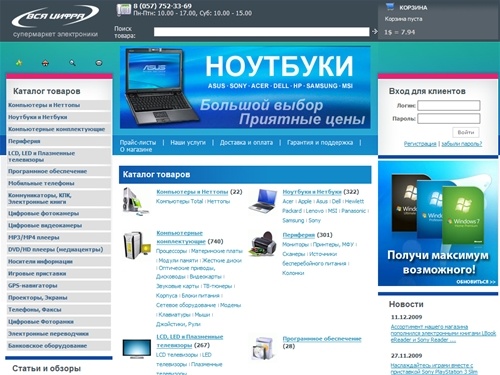The width and height of the screenshot is (500, 375).
Task: Open the Видеокарты subcategory link
Action: (205, 277)
